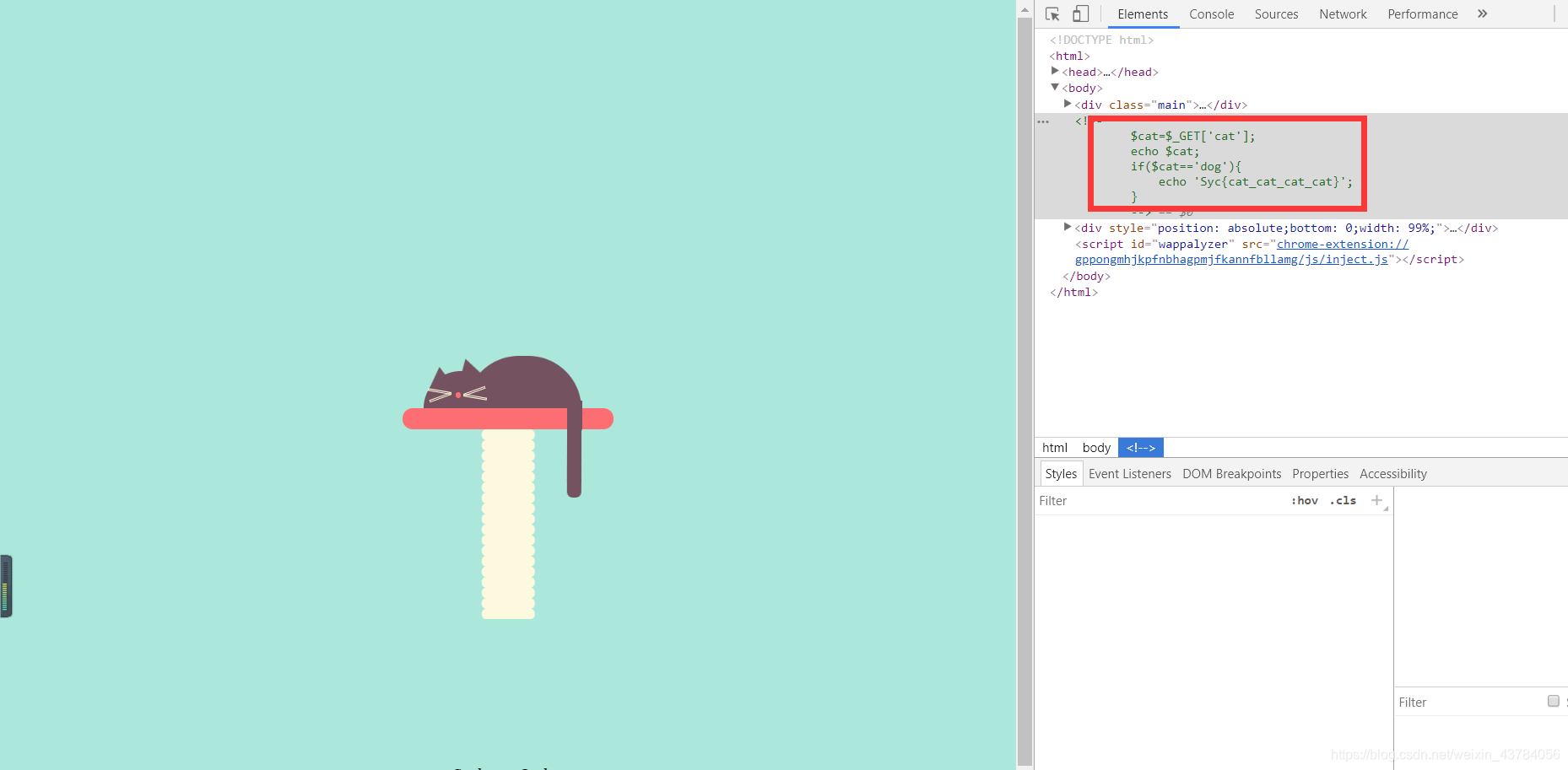The width and height of the screenshot is (1568, 770).
Task: Select the comment breadcrumb item
Action: (1141, 448)
